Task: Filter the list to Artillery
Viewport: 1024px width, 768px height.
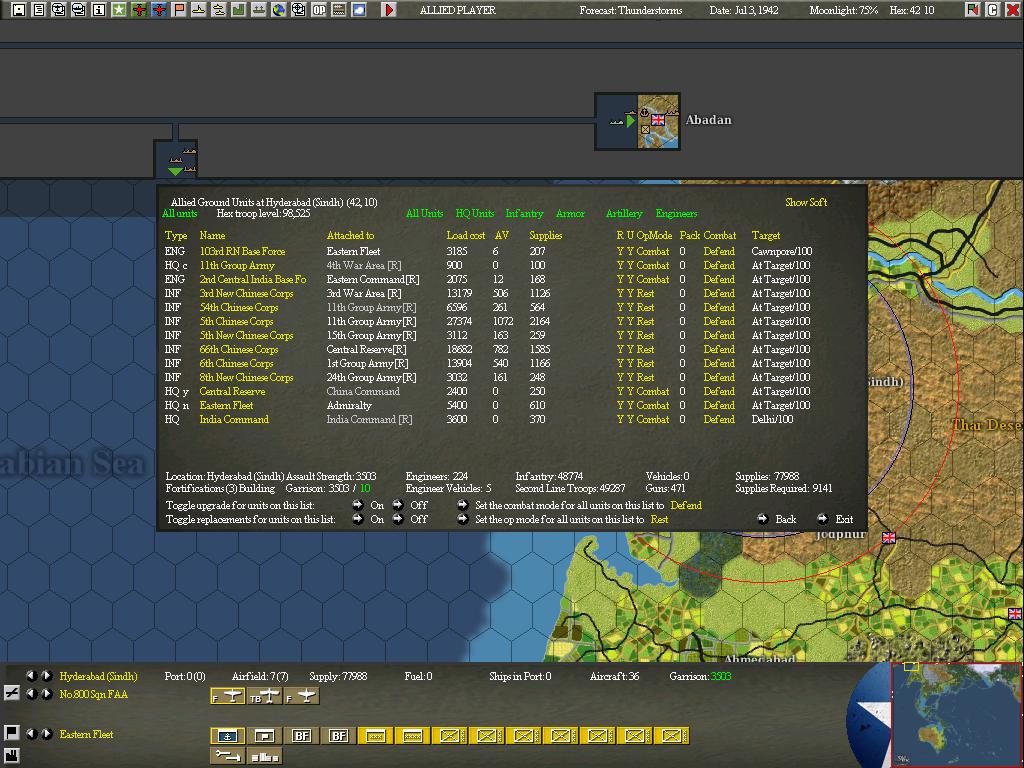Action: tap(624, 214)
